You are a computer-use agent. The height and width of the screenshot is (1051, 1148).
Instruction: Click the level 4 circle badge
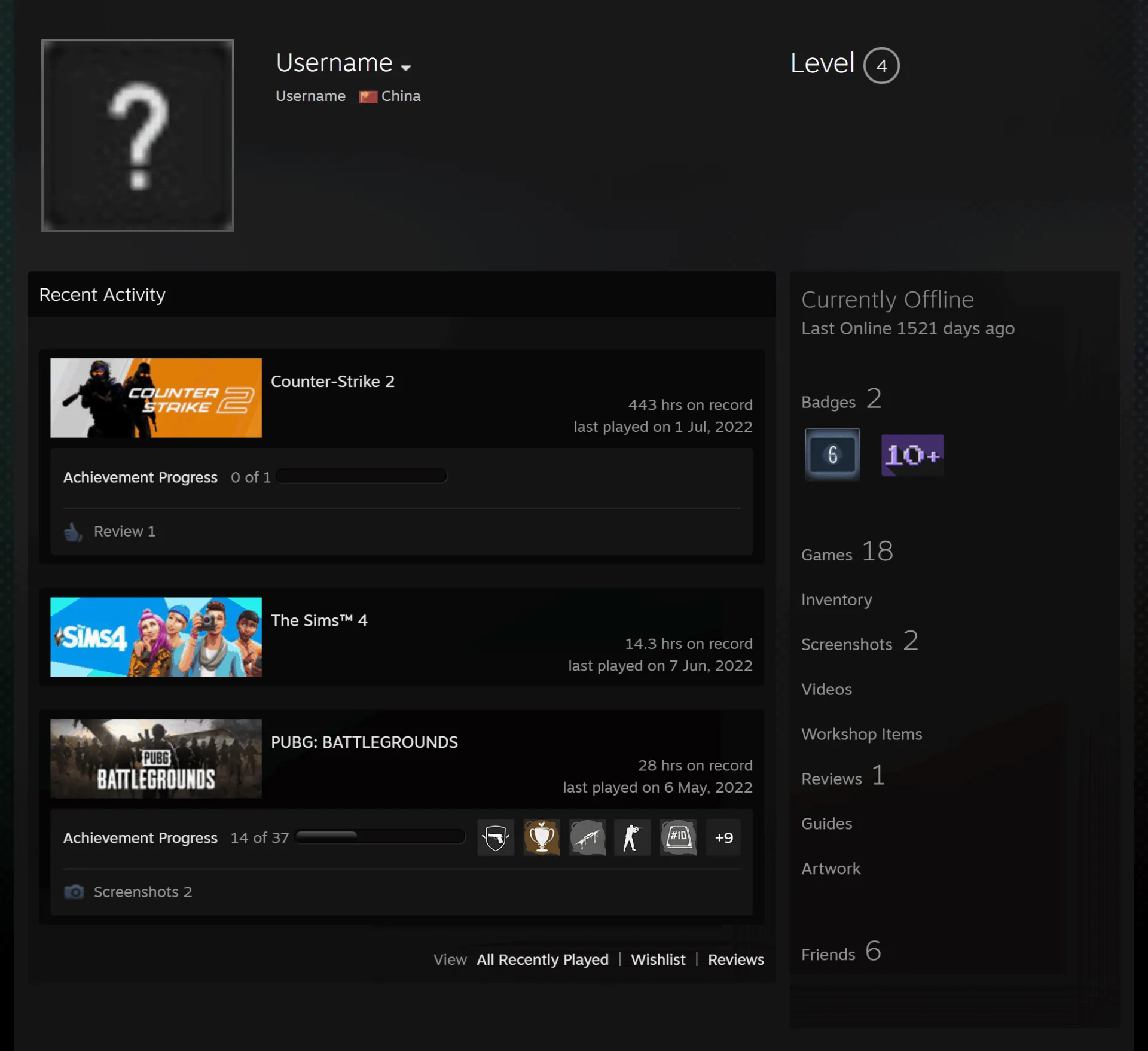pyautogui.click(x=881, y=65)
